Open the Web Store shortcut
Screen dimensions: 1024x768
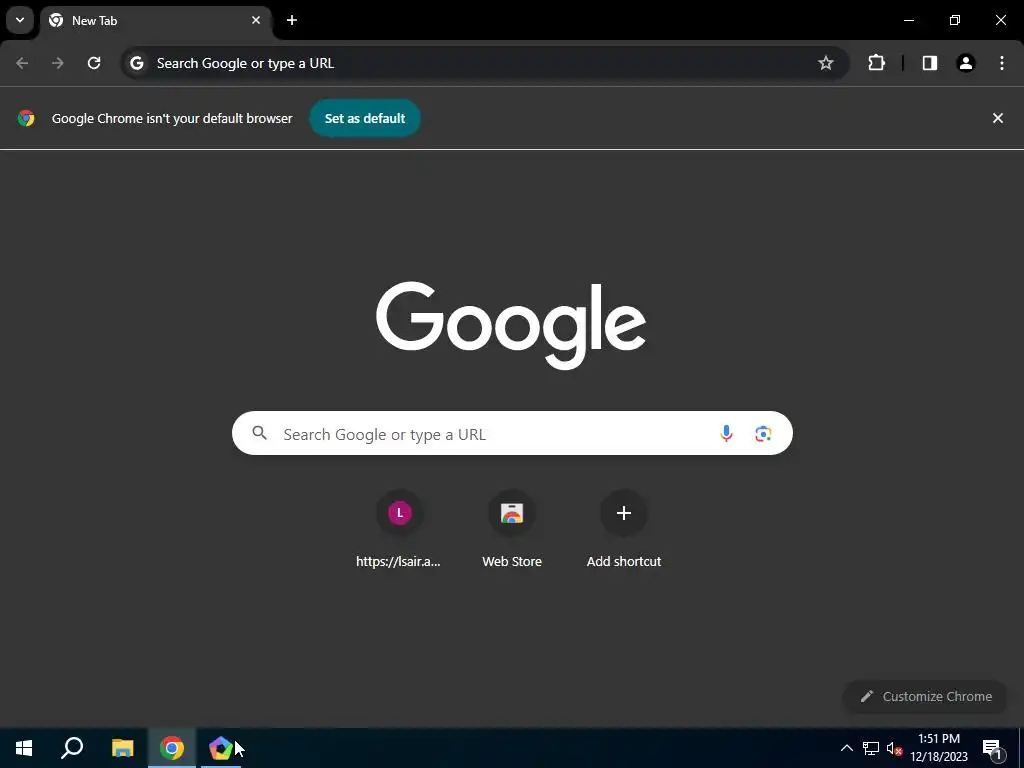point(512,530)
